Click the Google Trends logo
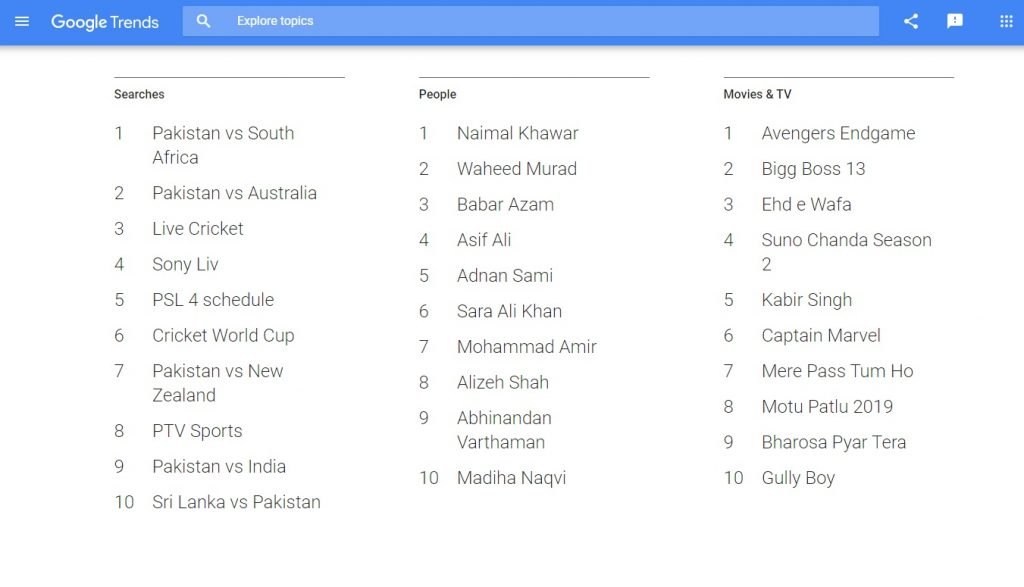The image size is (1024, 587). (x=105, y=22)
